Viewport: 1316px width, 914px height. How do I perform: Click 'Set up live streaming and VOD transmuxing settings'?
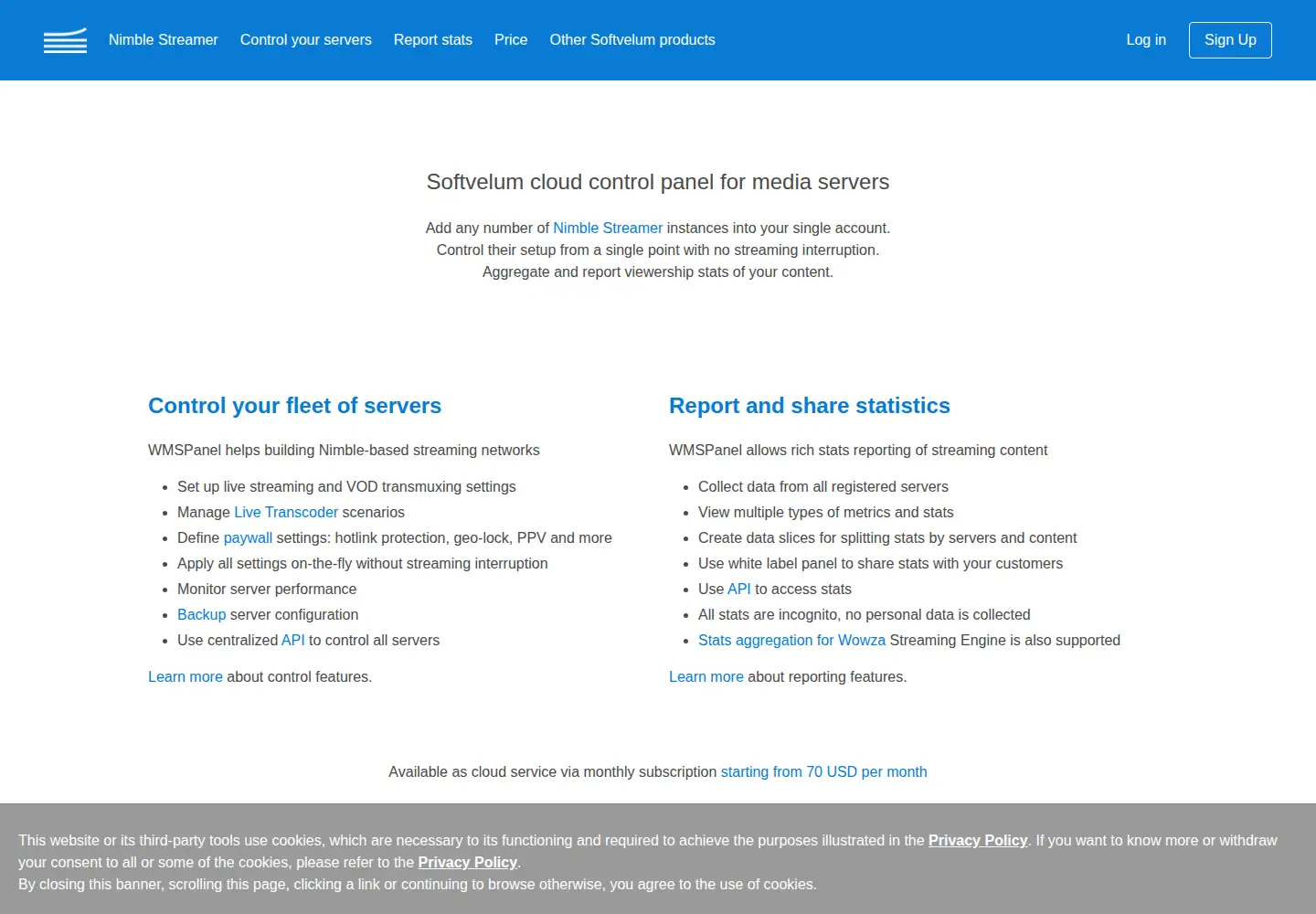pyautogui.click(x=346, y=487)
